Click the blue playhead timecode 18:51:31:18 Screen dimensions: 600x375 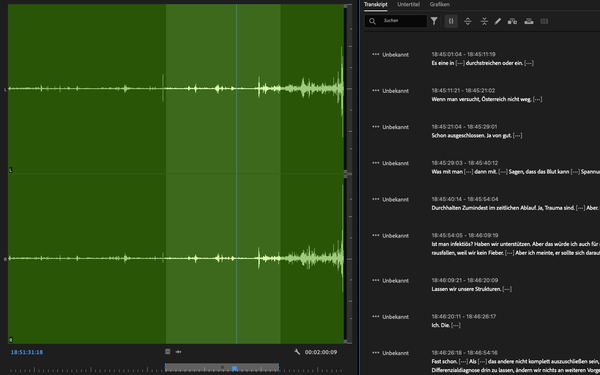point(27,352)
